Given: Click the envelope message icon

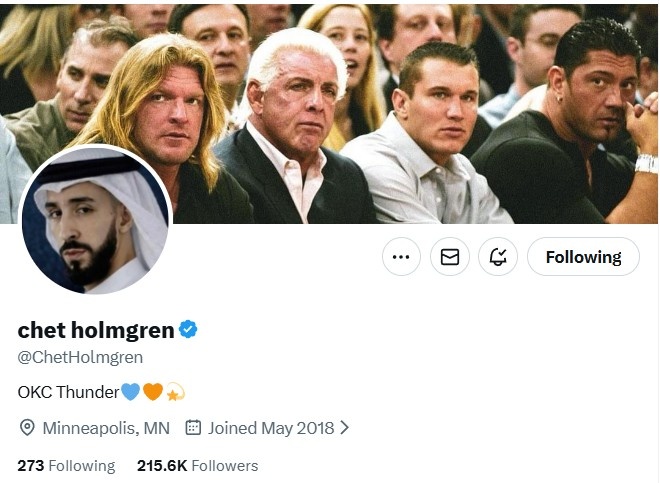Looking at the screenshot, I should 450,257.
